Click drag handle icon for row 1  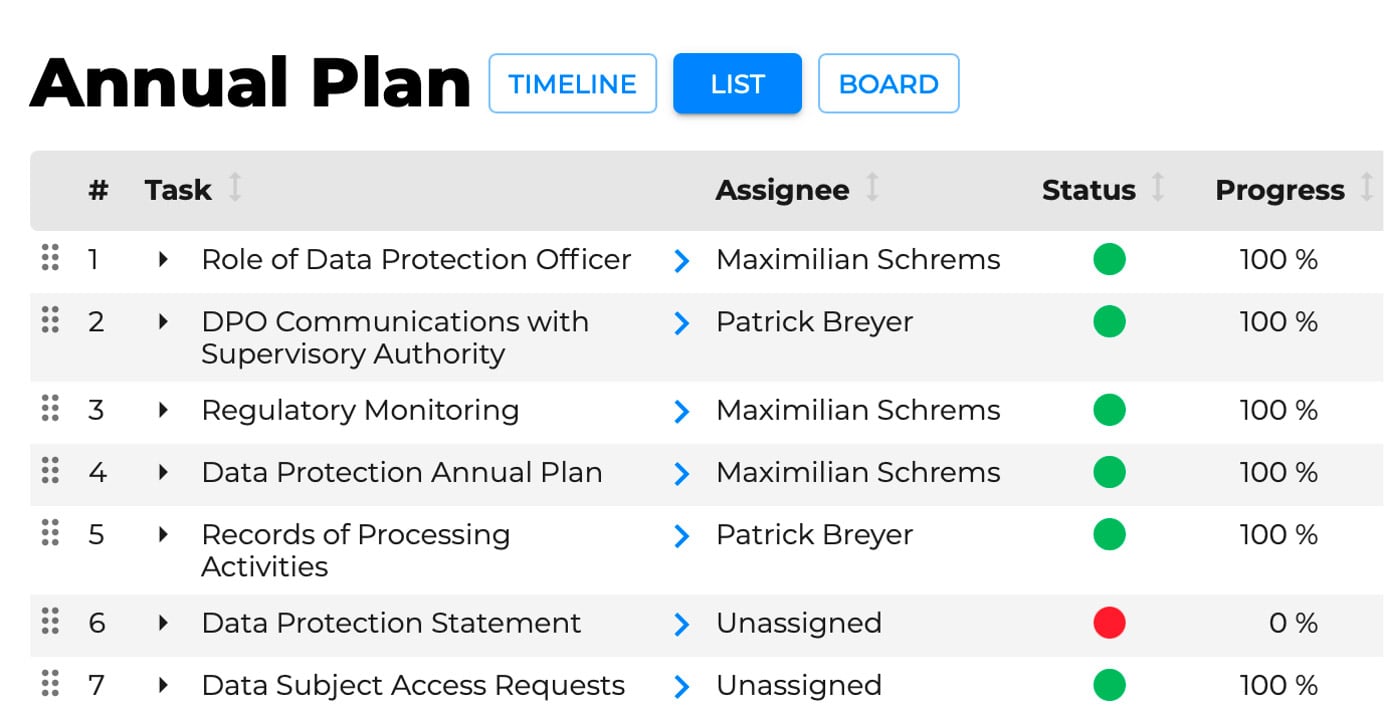tap(50, 258)
